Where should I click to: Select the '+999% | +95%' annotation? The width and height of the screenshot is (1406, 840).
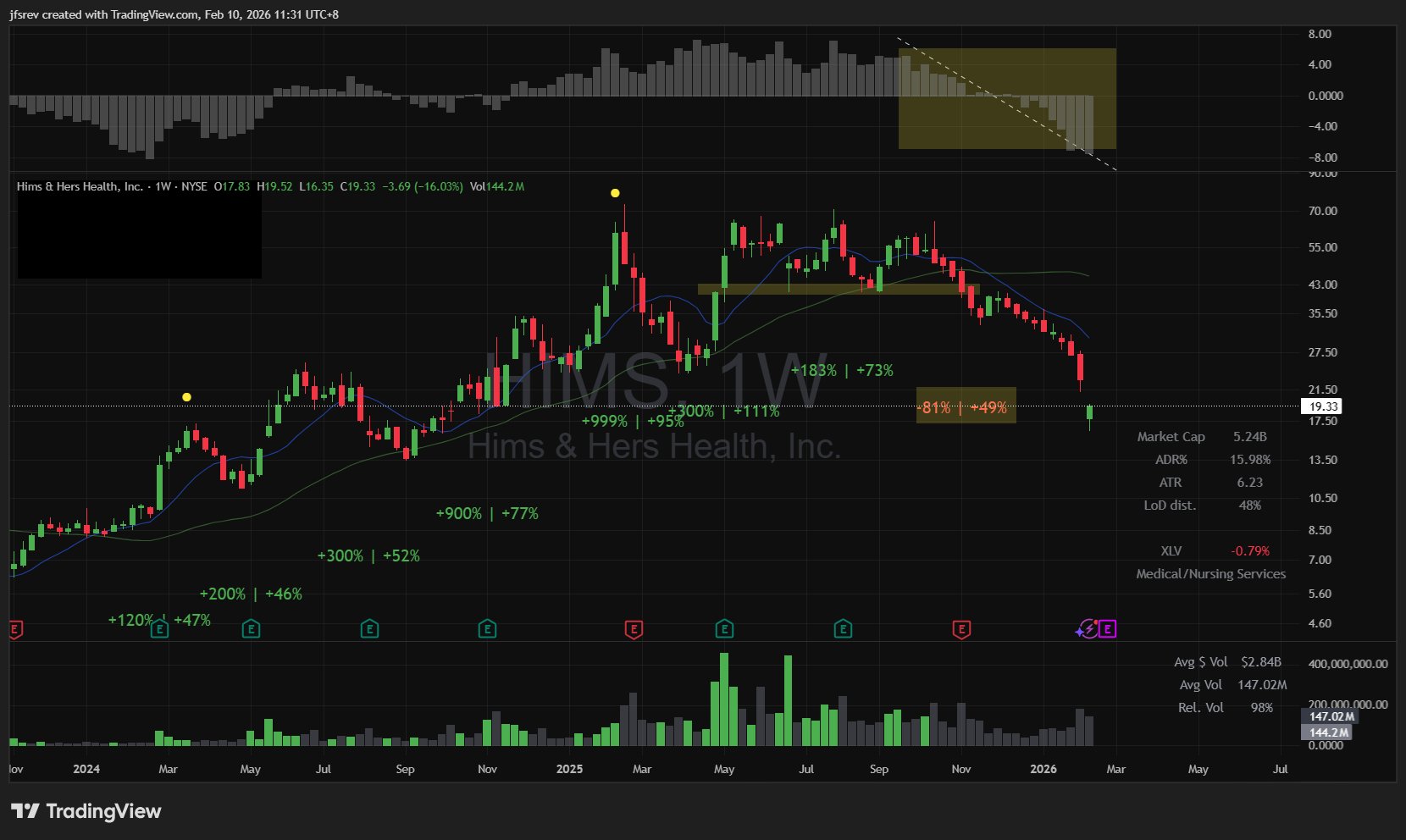(x=633, y=421)
